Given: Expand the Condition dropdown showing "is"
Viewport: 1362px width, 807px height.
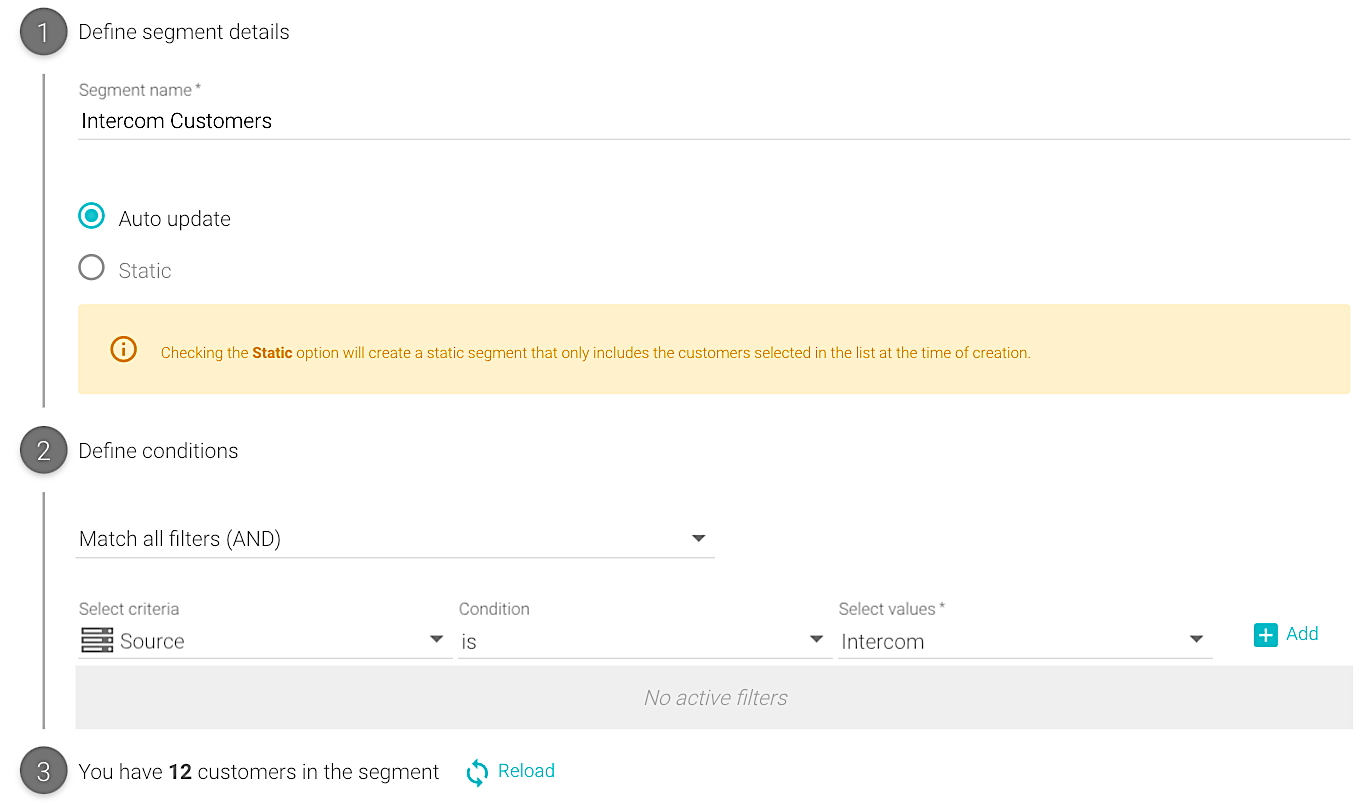Looking at the screenshot, I should (x=643, y=641).
